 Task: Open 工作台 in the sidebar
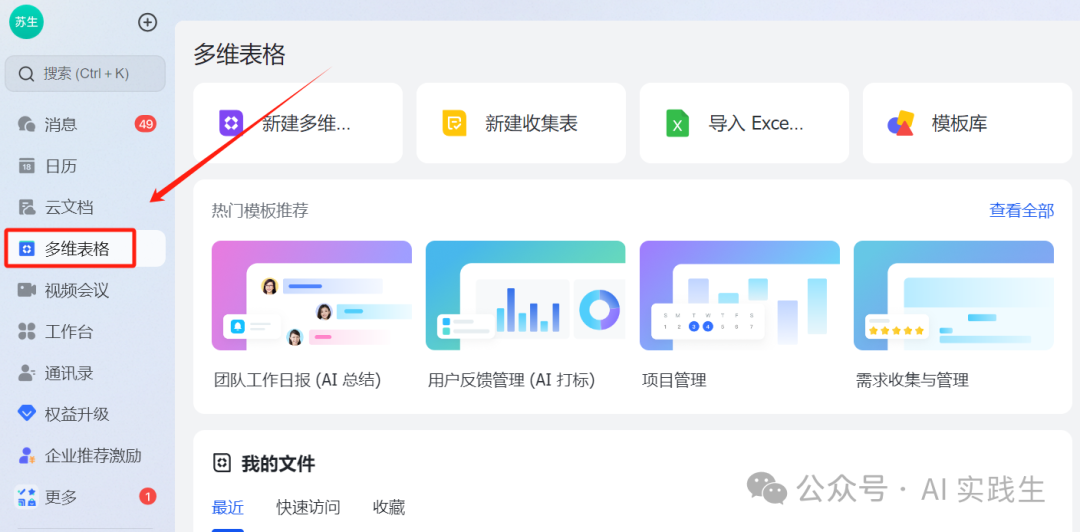coord(85,331)
